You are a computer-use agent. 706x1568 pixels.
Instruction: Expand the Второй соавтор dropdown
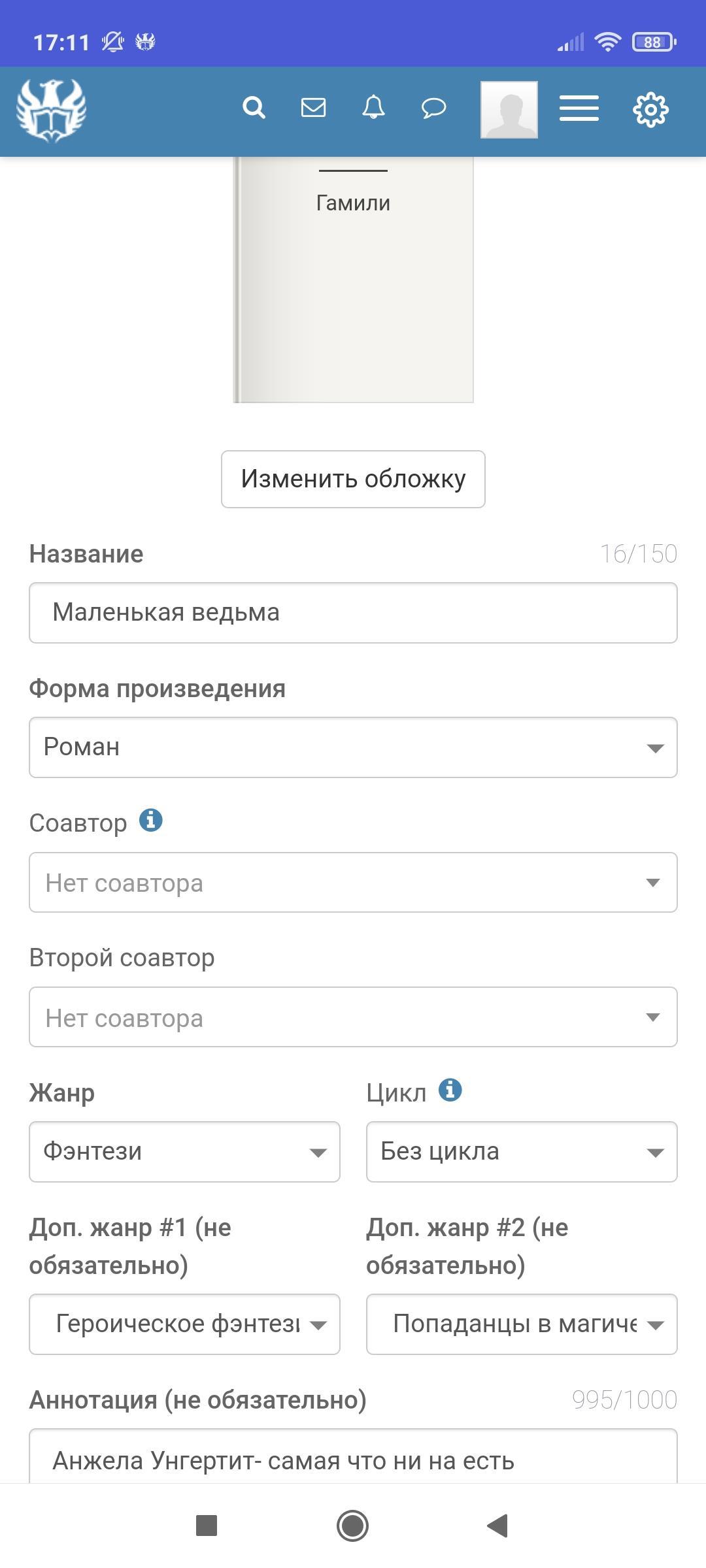353,1017
